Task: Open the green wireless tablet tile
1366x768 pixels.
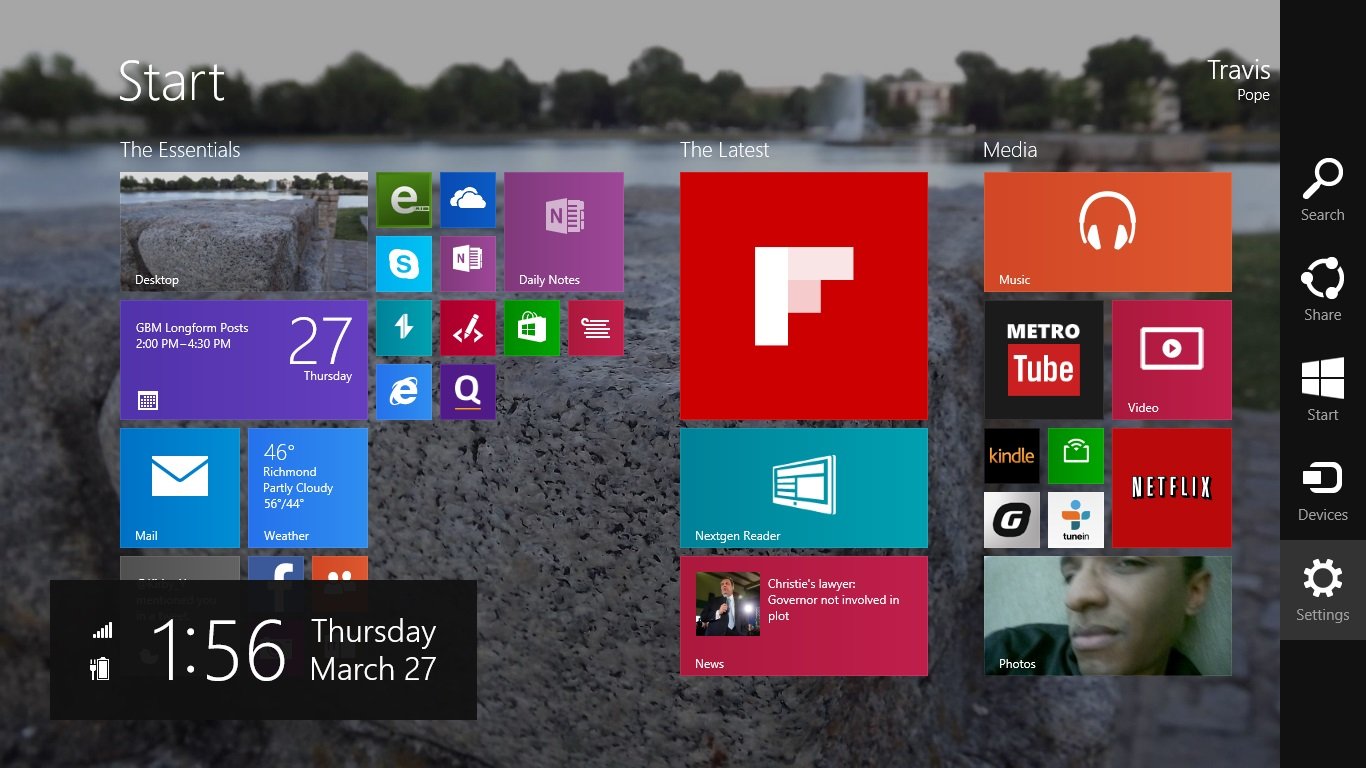Action: click(x=1076, y=456)
